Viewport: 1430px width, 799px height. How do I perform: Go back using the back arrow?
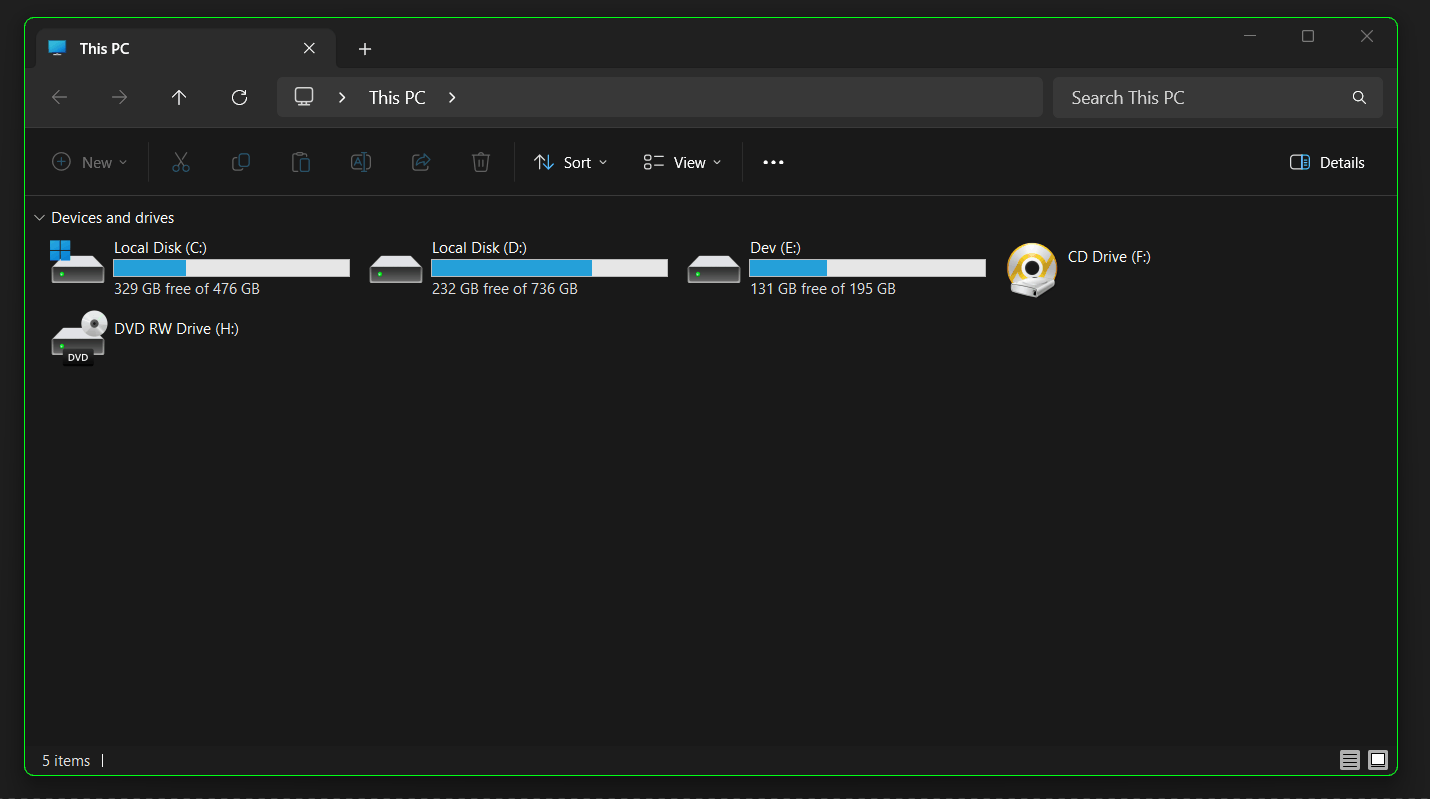pos(60,97)
